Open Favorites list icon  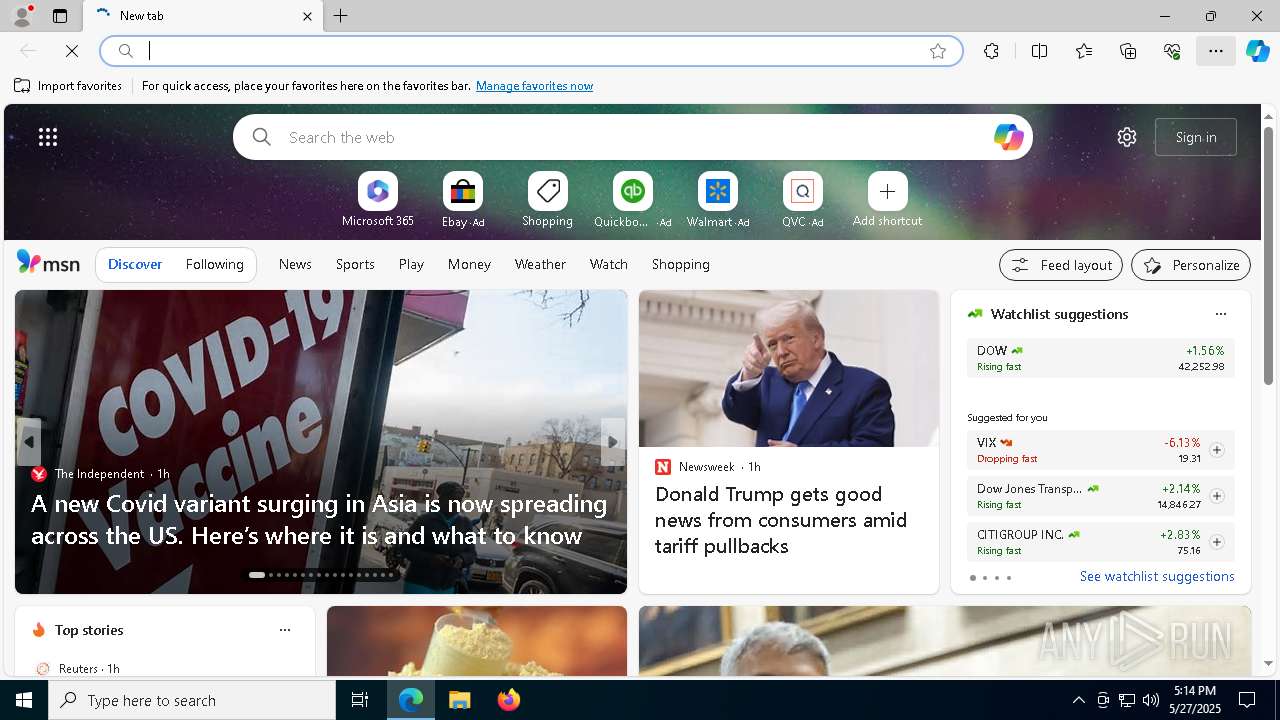tap(1084, 51)
